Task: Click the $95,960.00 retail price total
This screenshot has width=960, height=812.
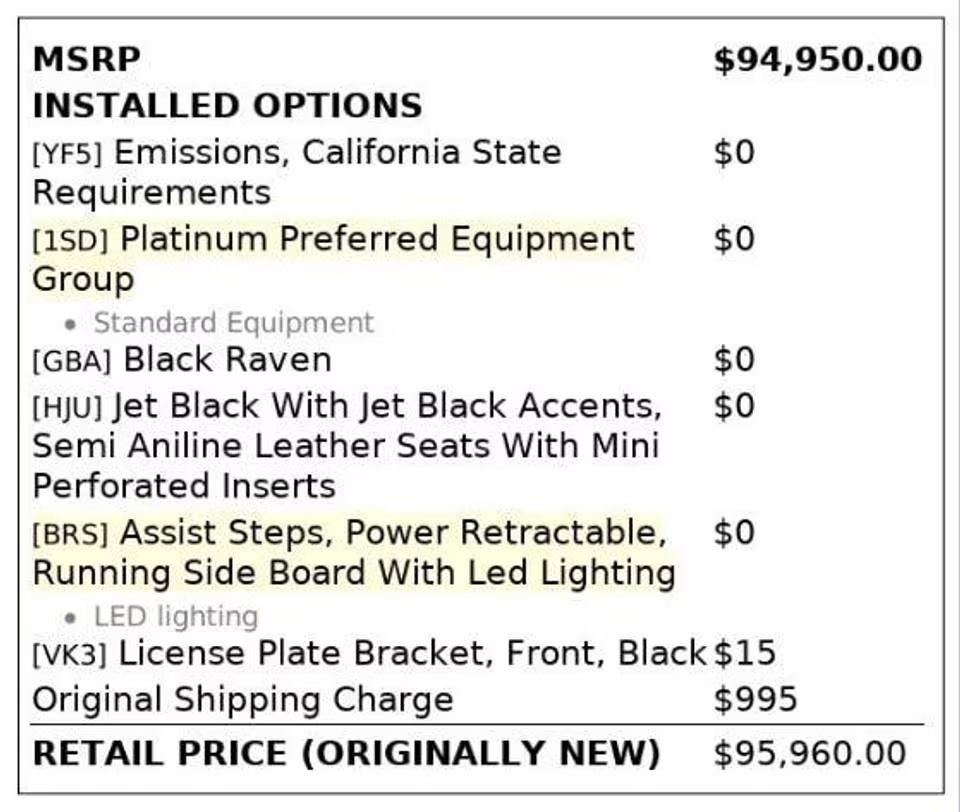Action: click(x=809, y=753)
